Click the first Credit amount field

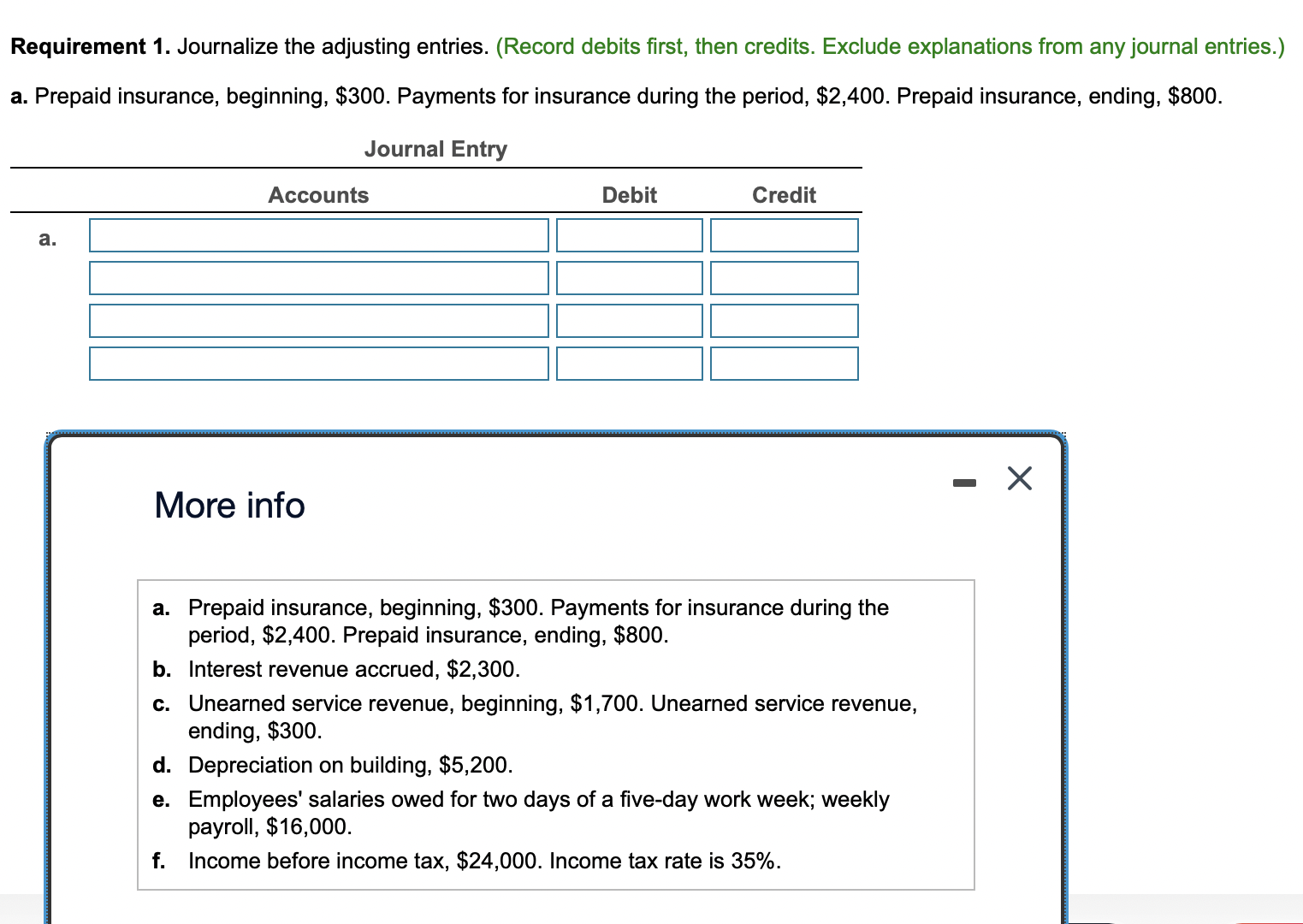tap(784, 235)
